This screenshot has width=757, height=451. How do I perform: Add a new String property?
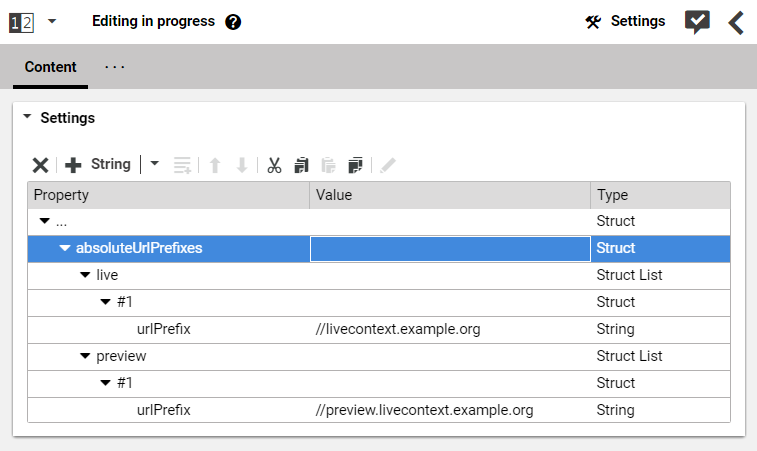(x=98, y=165)
